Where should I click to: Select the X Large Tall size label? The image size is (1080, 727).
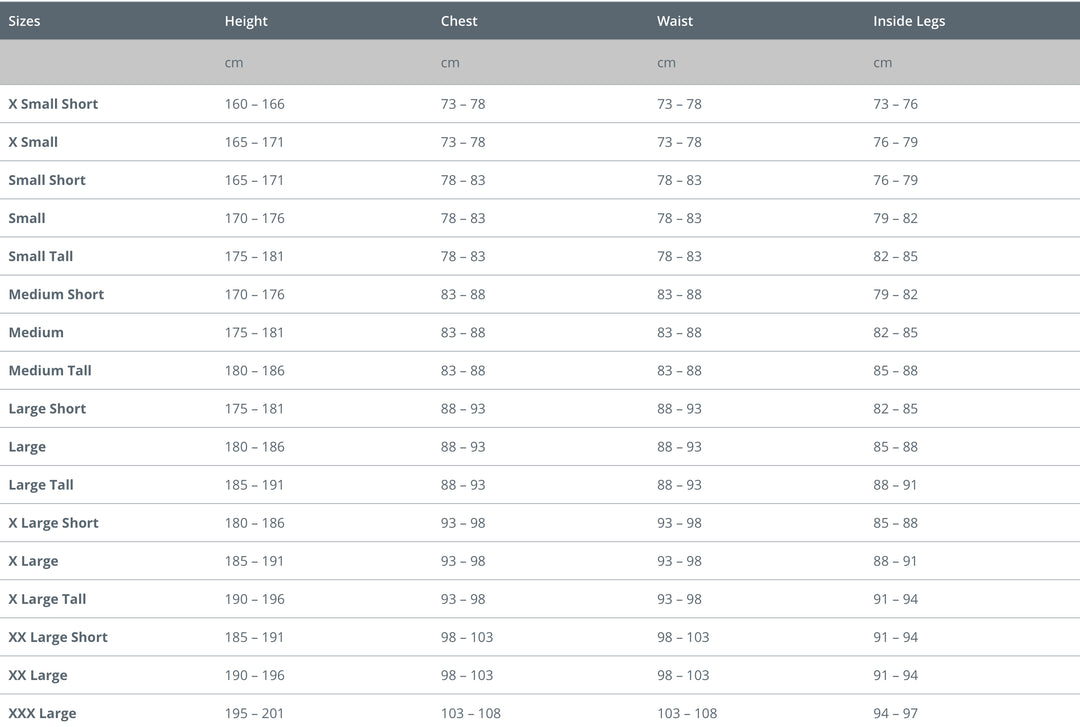pos(47,599)
